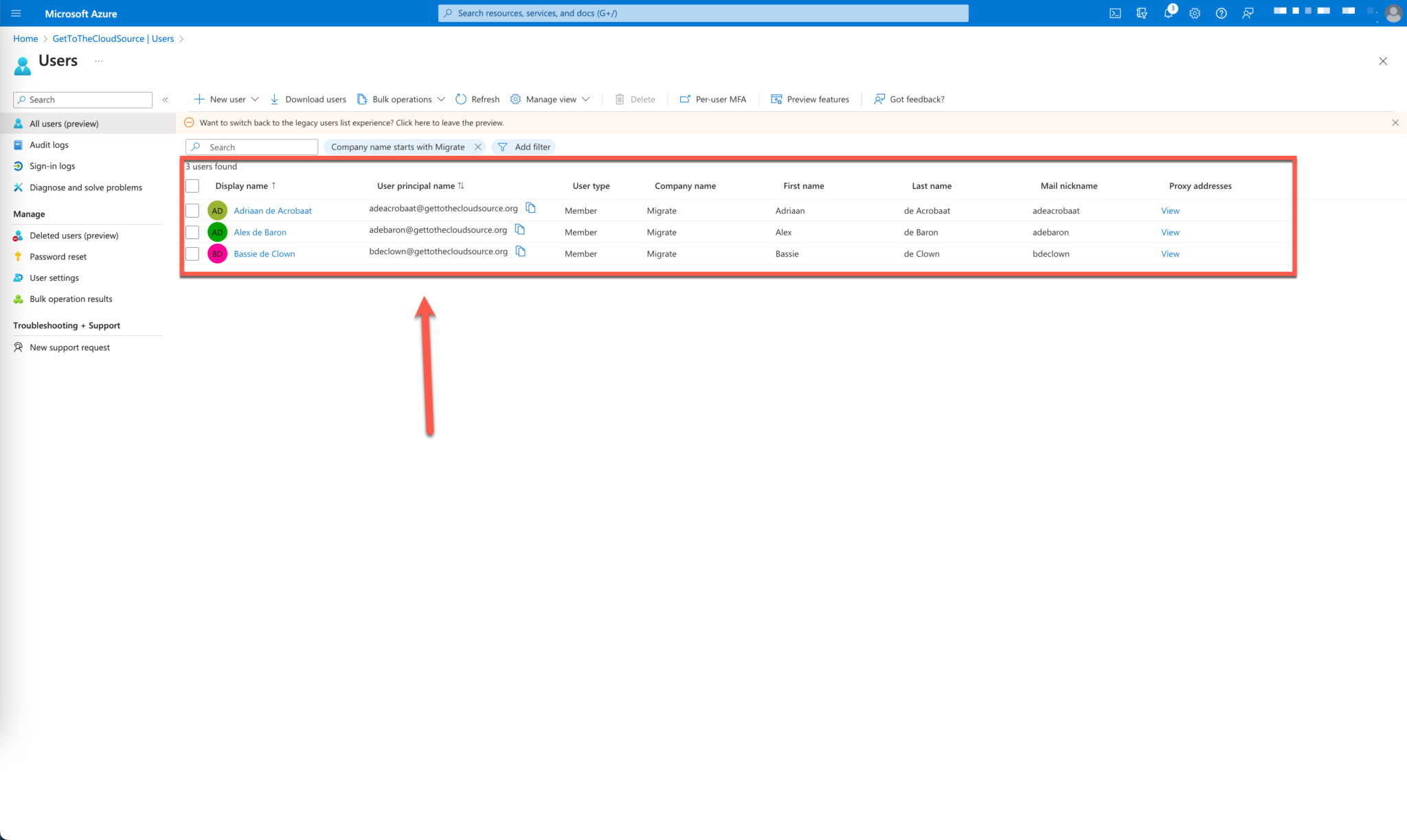Click the user list search field
The width and height of the screenshot is (1407, 840).
tap(251, 146)
